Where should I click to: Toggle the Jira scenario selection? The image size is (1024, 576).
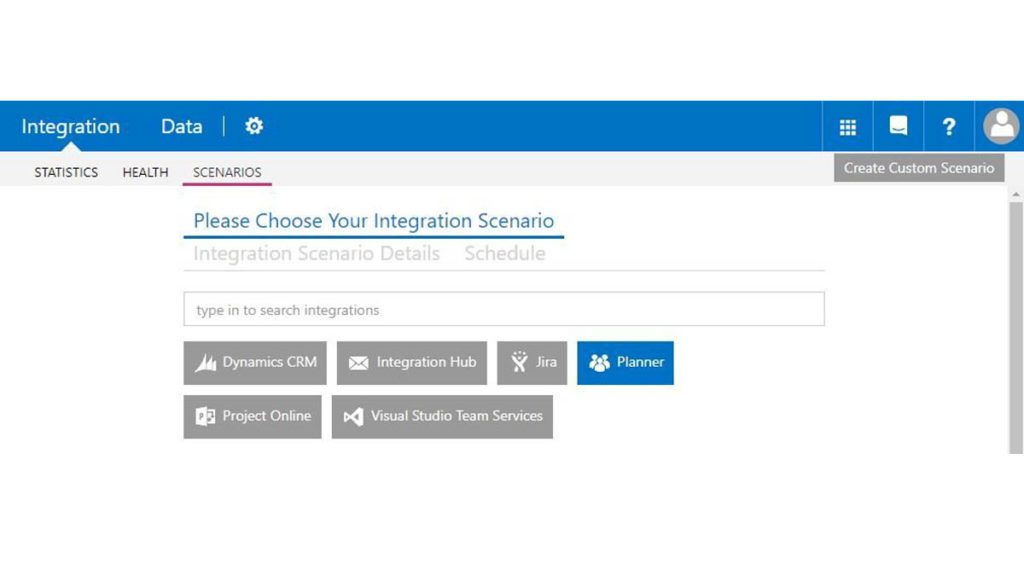click(531, 363)
